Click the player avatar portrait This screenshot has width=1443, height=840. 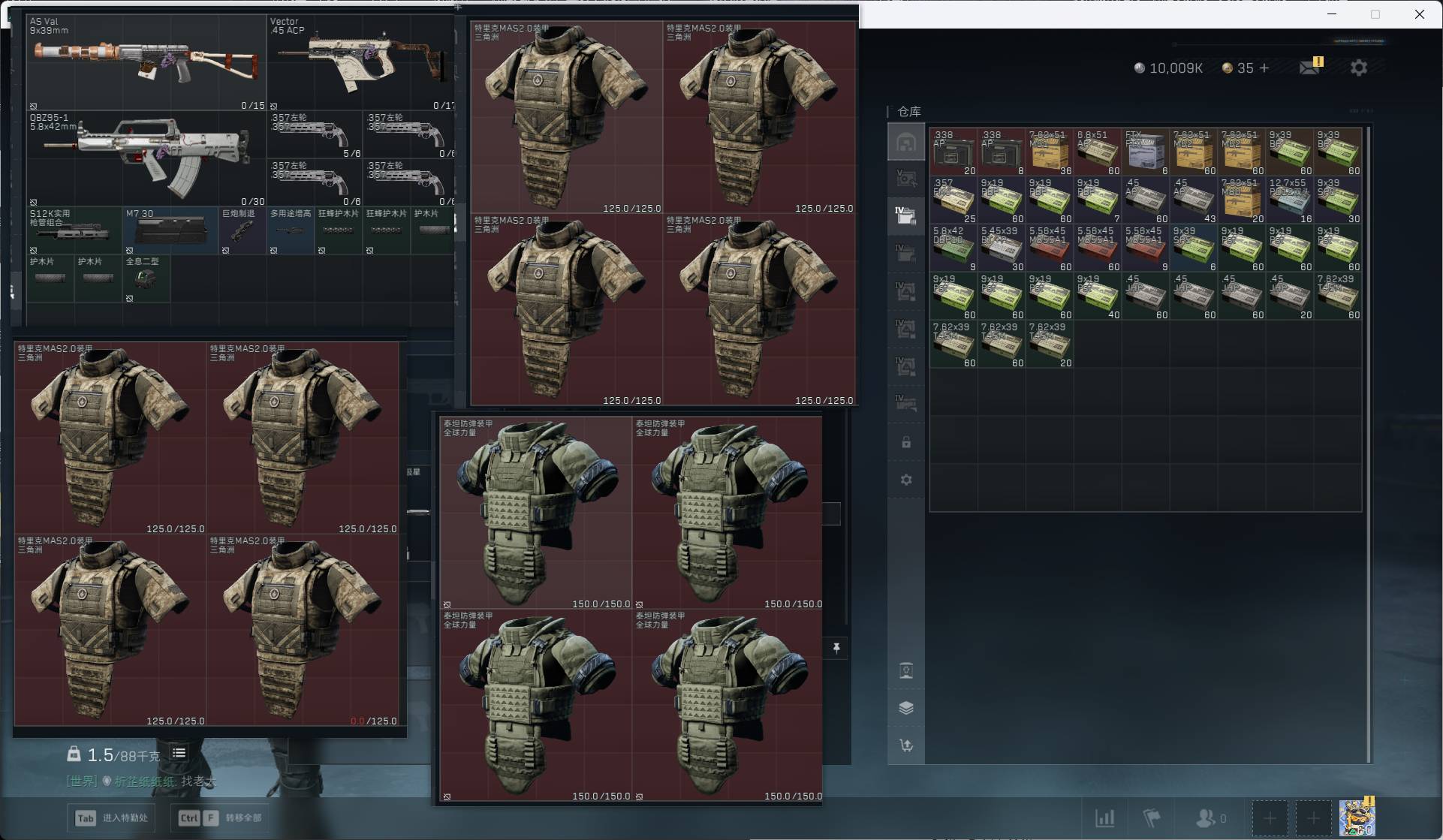(x=1357, y=818)
